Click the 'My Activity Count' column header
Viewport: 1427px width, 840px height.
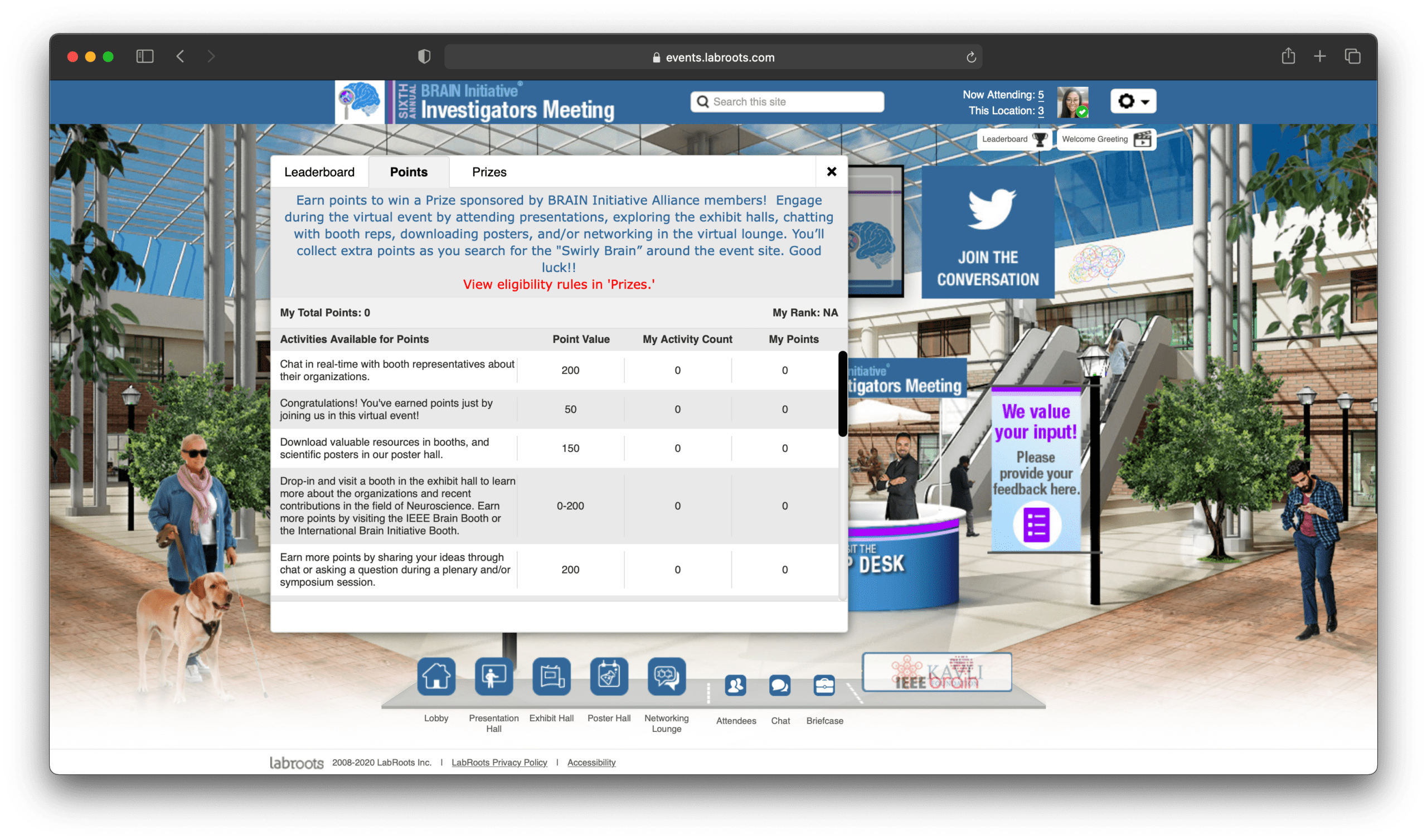[x=687, y=339]
